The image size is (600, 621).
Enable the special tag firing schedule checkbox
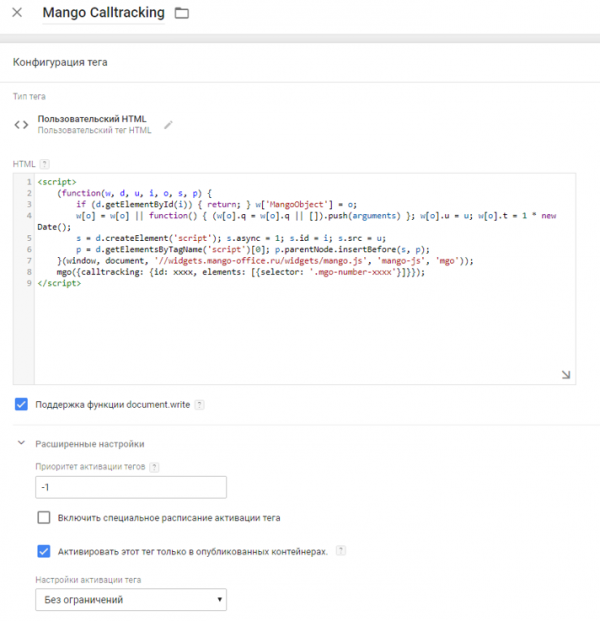tap(44, 517)
